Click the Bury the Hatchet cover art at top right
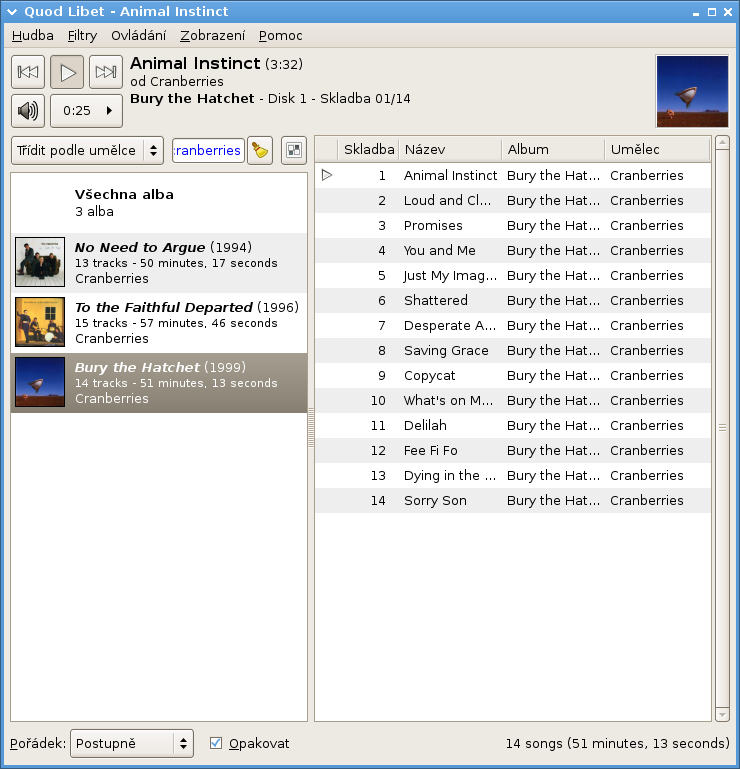This screenshot has width=740, height=769. click(x=692, y=91)
